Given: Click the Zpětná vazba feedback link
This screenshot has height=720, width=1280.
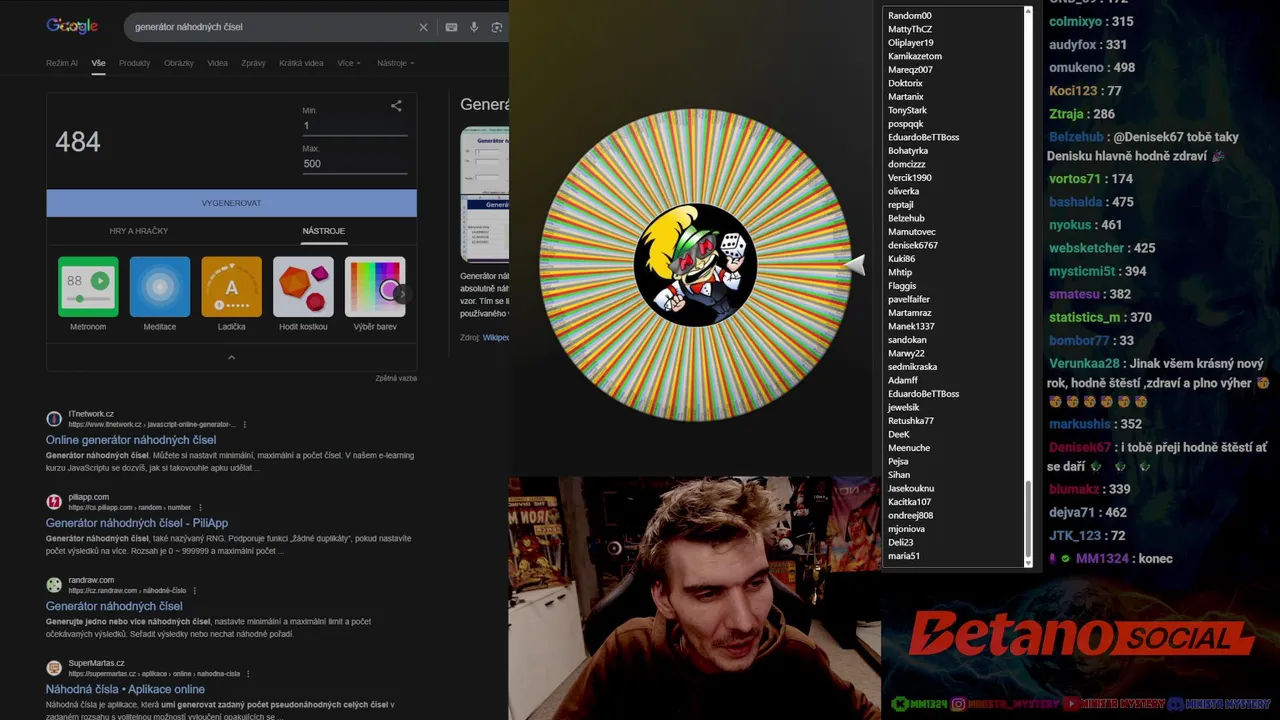Looking at the screenshot, I should click(x=396, y=378).
